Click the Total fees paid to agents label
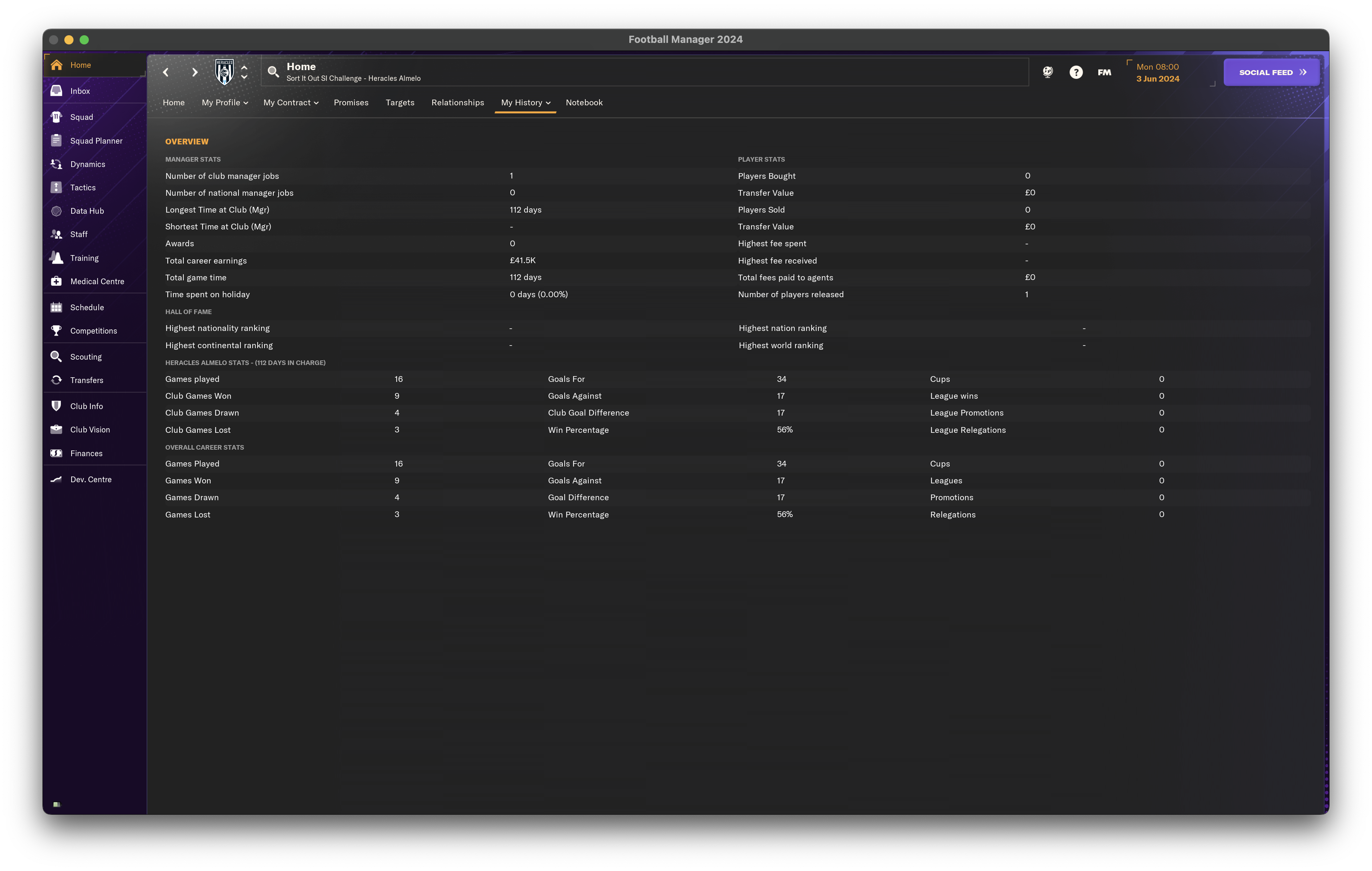Viewport: 1372px width, 871px height. coord(785,277)
